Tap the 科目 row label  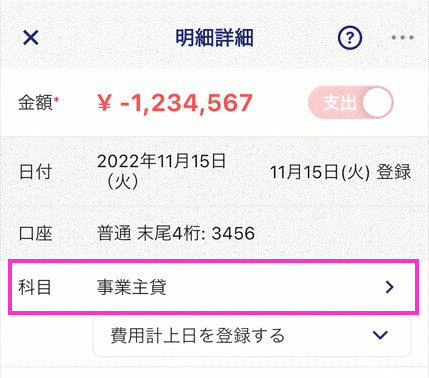[x=35, y=287]
